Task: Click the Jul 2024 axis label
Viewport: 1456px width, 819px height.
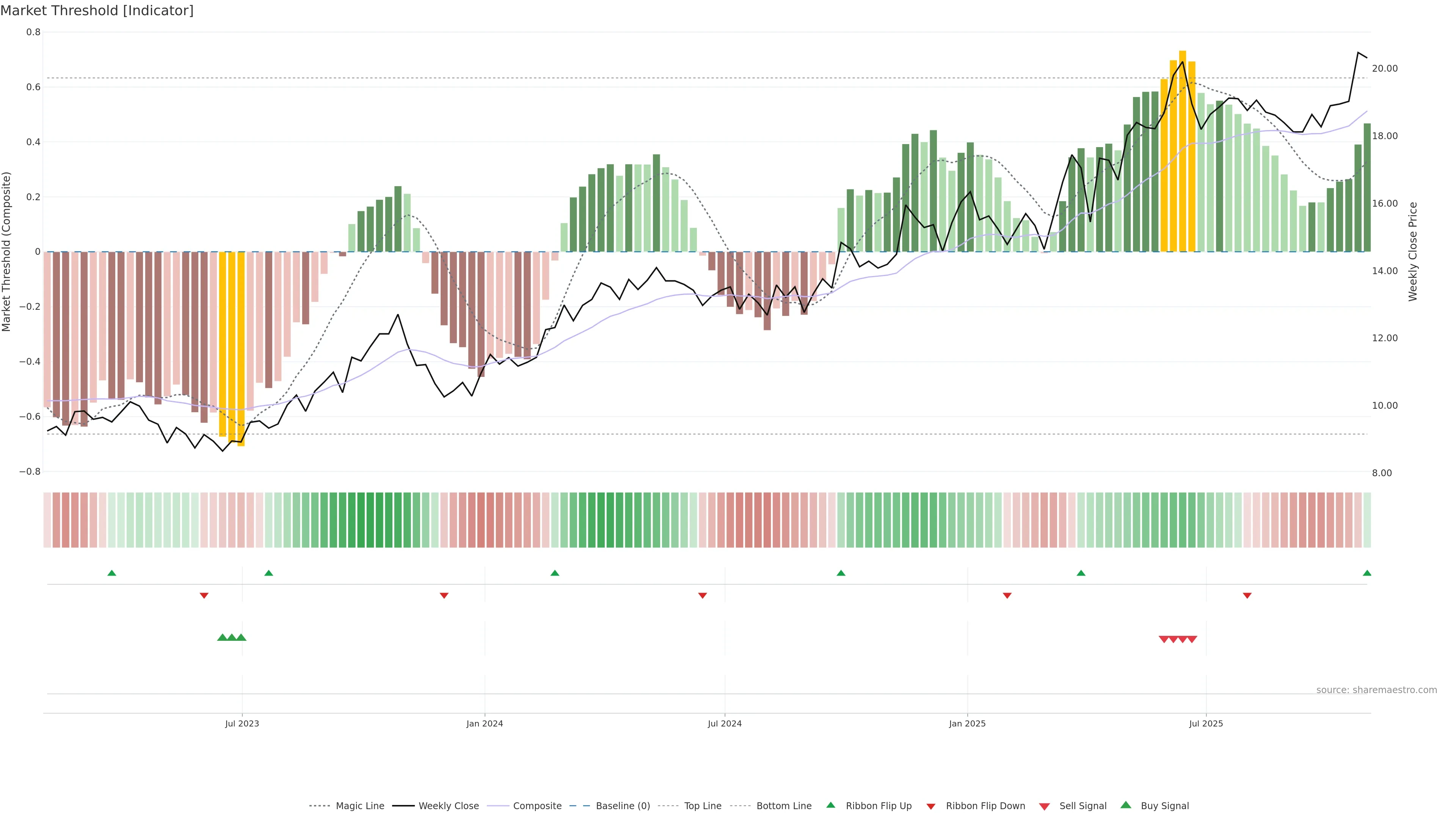Action: [725, 723]
